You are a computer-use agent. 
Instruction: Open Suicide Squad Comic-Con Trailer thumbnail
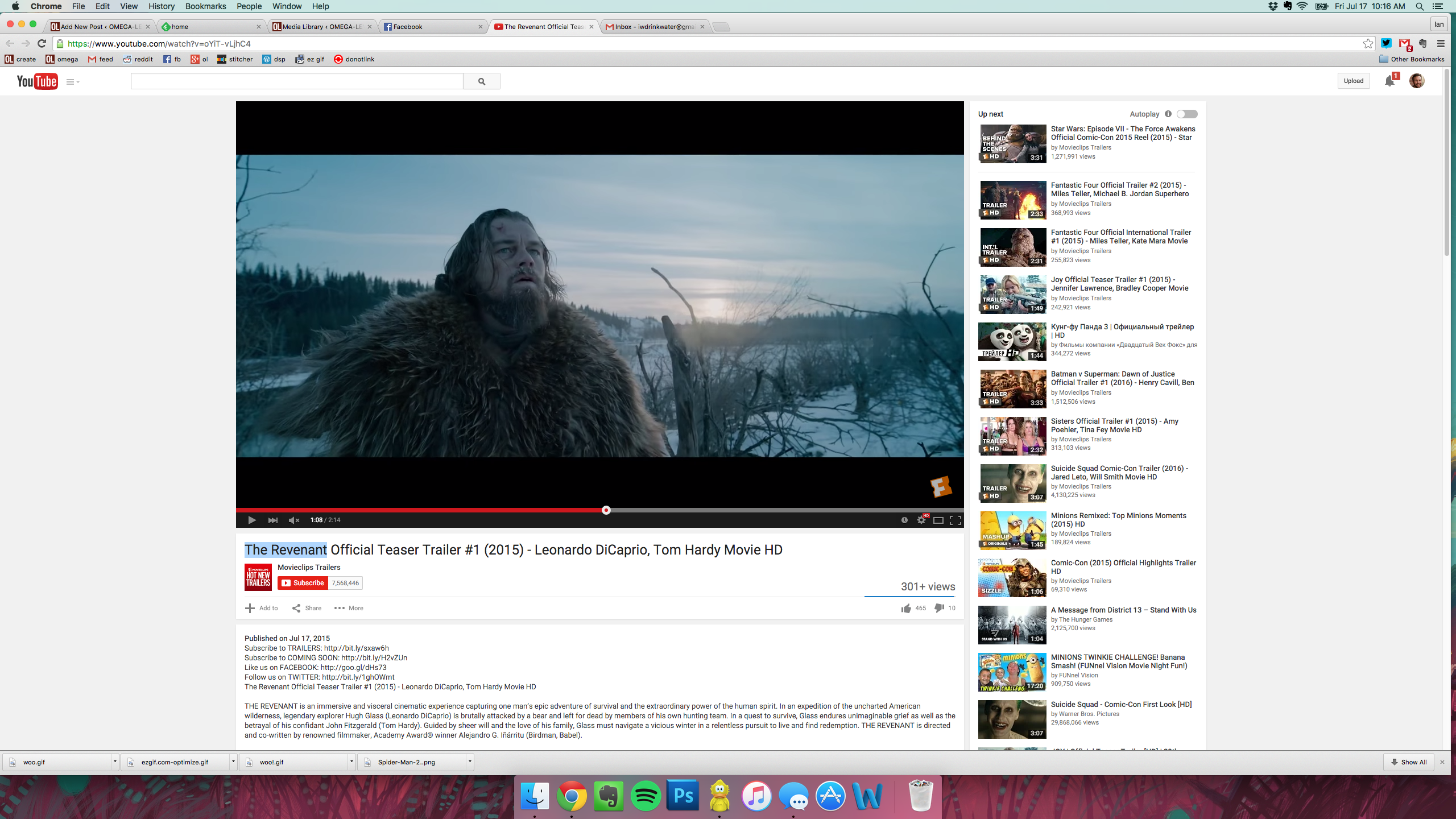(x=1012, y=483)
